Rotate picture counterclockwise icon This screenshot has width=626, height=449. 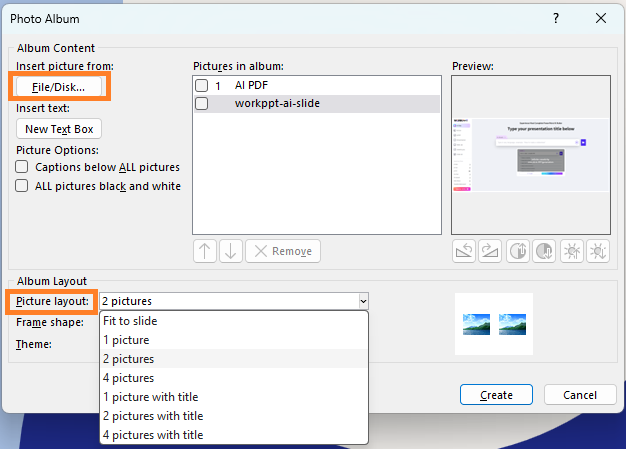[464, 251]
